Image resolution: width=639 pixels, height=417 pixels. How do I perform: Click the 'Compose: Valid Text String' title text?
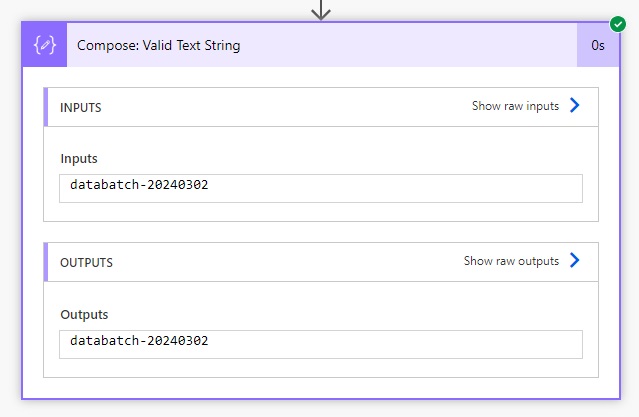coord(159,45)
